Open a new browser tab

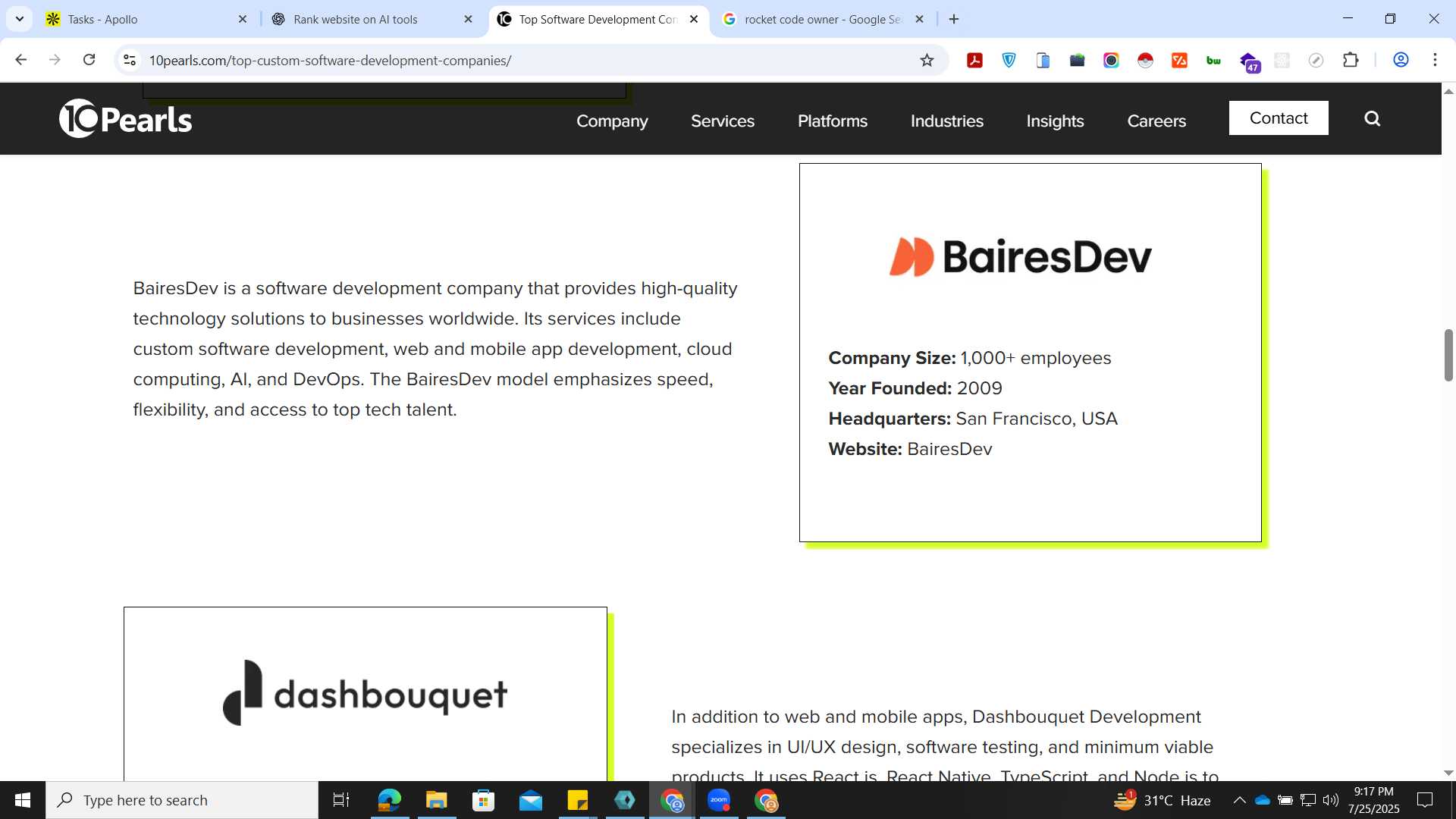coord(954,19)
